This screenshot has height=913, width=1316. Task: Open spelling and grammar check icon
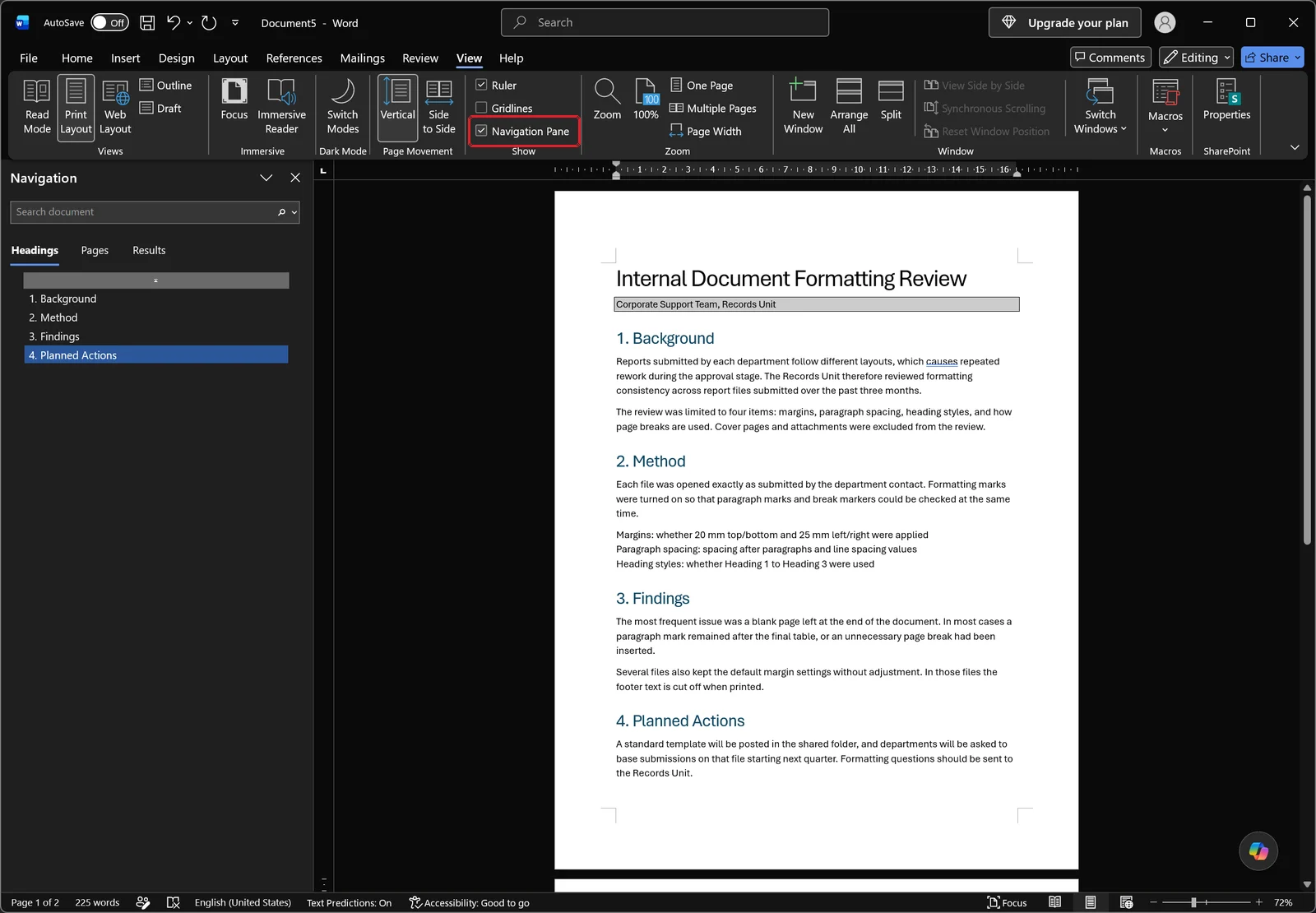point(173,902)
